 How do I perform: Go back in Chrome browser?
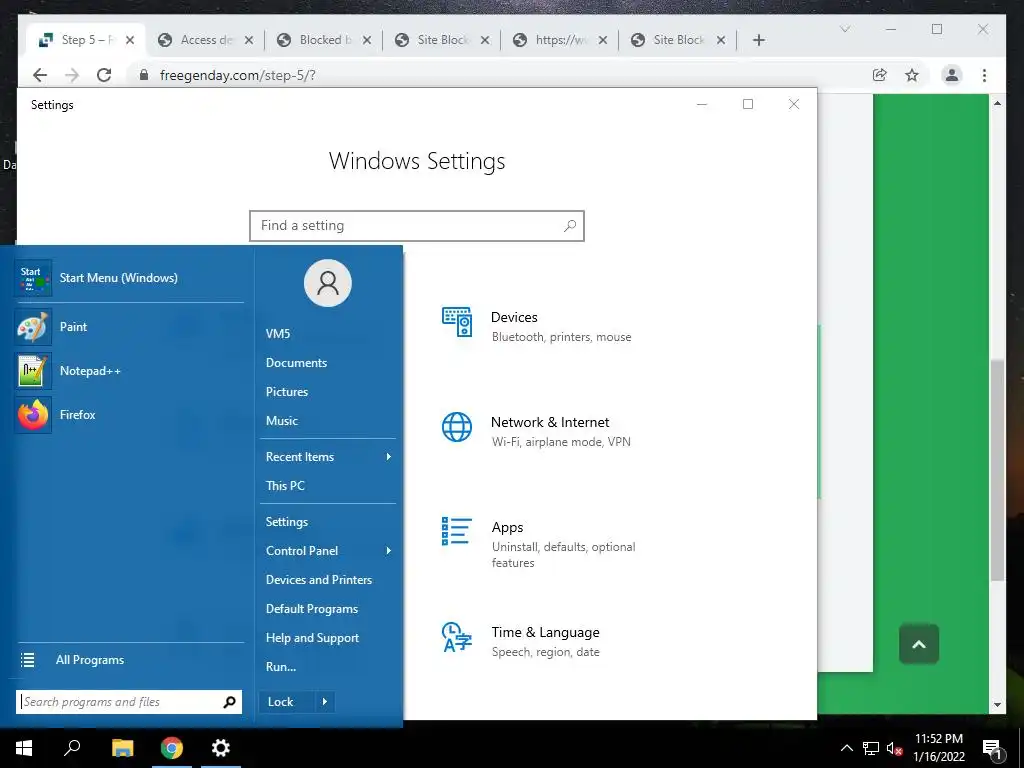coord(40,75)
